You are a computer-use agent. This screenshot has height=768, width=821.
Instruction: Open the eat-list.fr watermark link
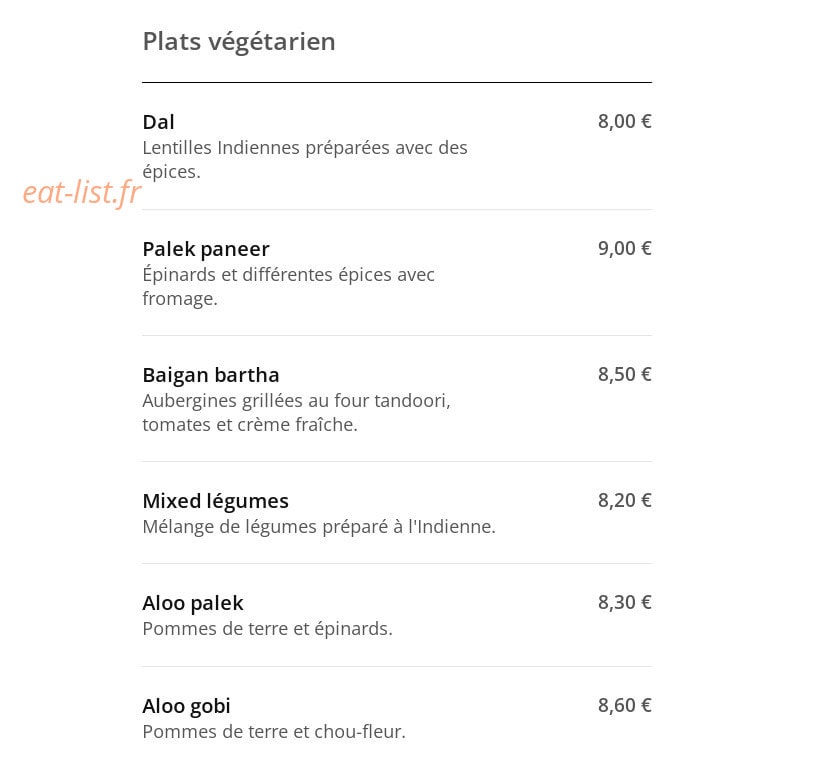[82, 192]
